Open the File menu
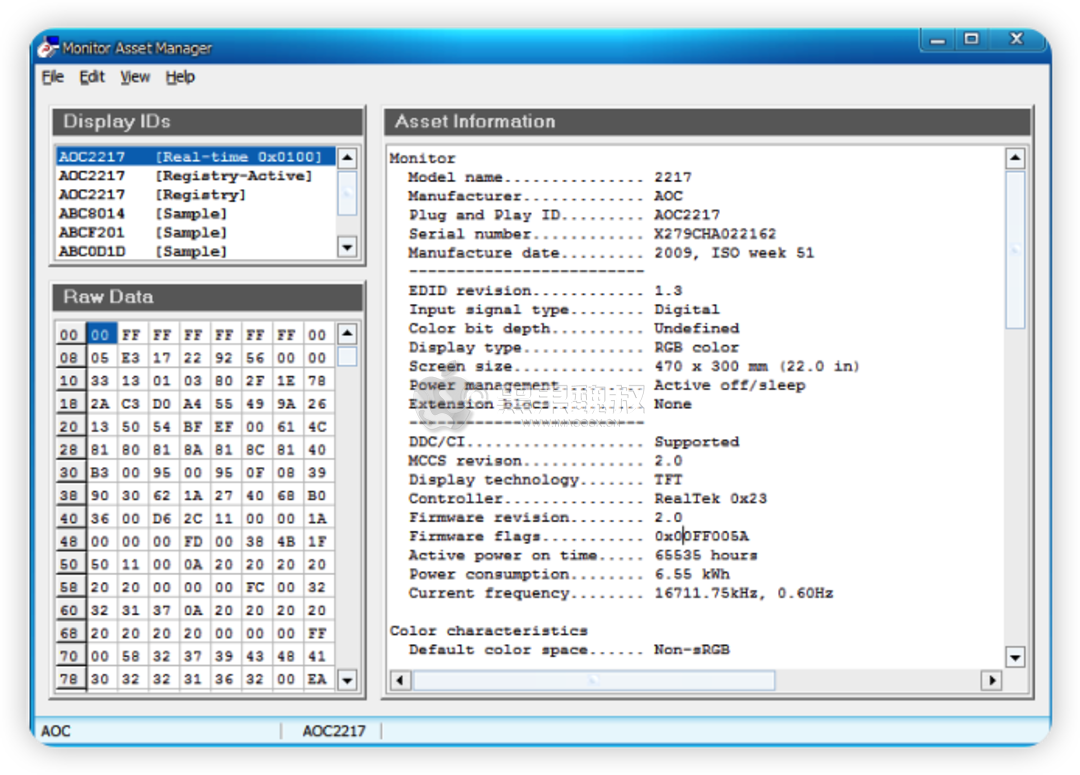This screenshot has height=775, width=1080. coord(52,77)
